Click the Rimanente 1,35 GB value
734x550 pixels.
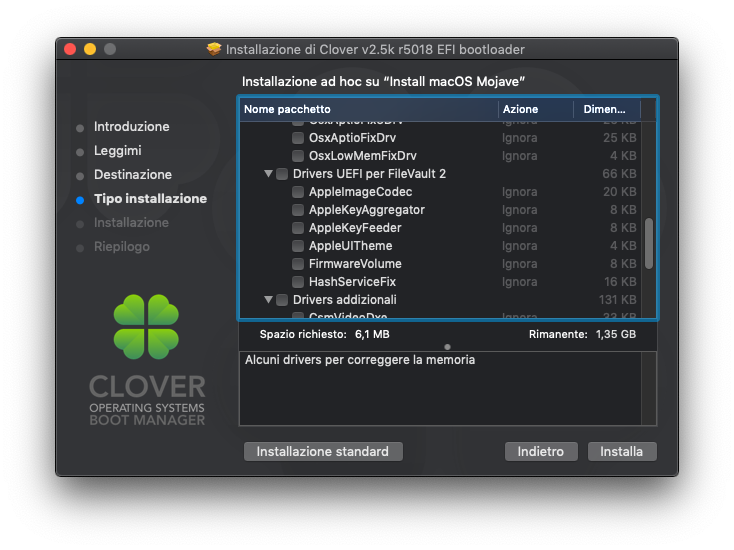(616, 334)
